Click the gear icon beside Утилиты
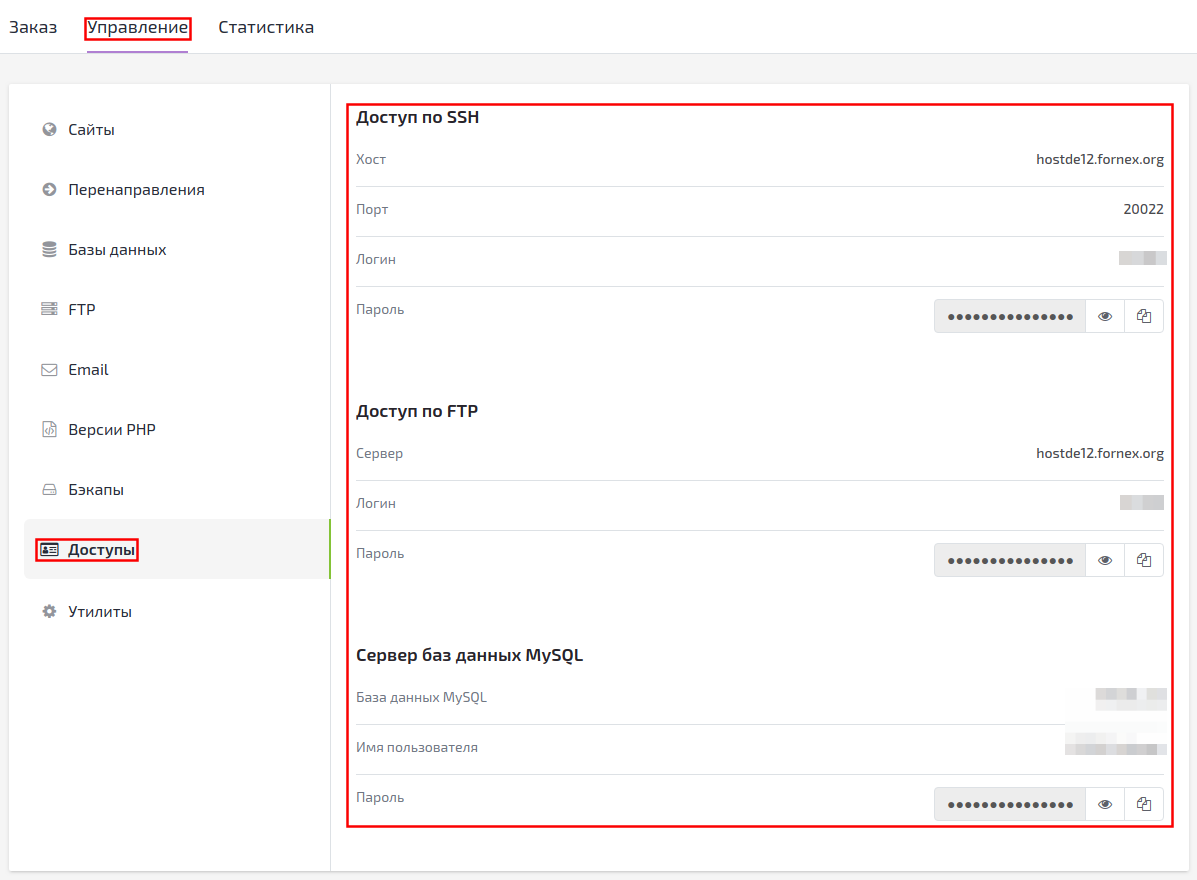 point(49,611)
